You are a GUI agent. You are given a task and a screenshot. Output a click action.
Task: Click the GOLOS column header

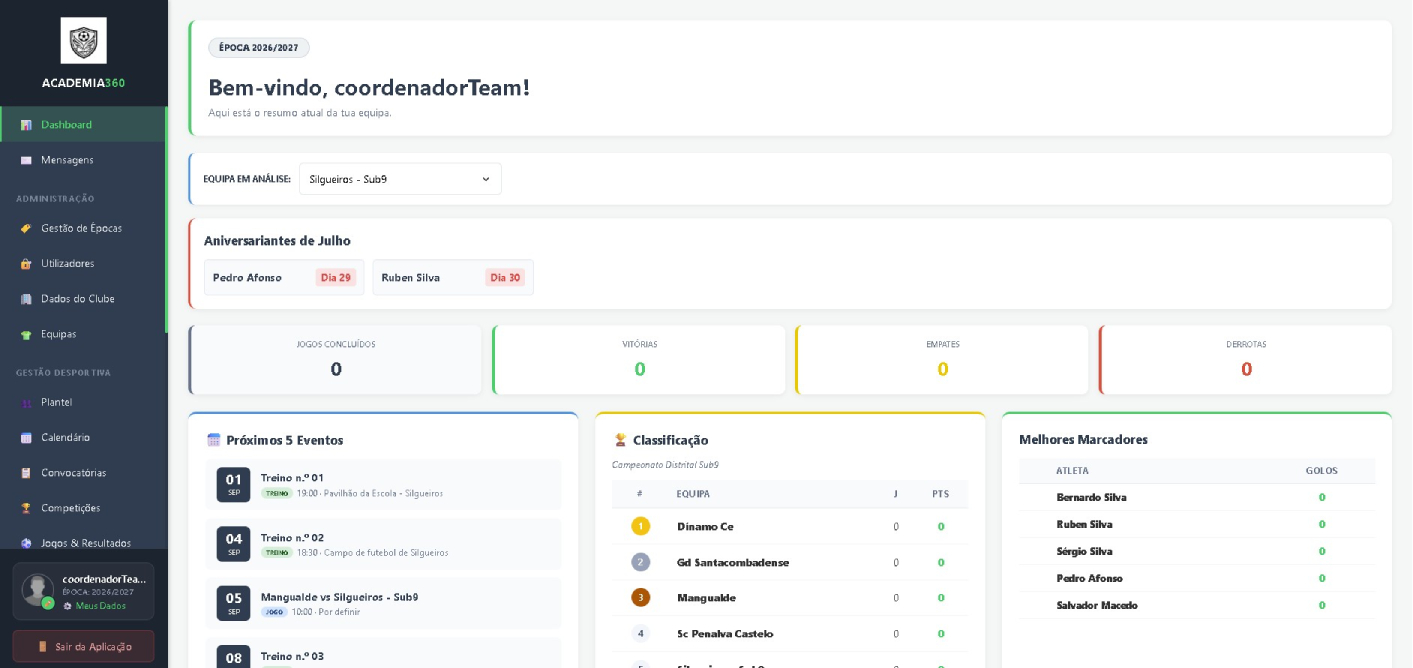1321,471
